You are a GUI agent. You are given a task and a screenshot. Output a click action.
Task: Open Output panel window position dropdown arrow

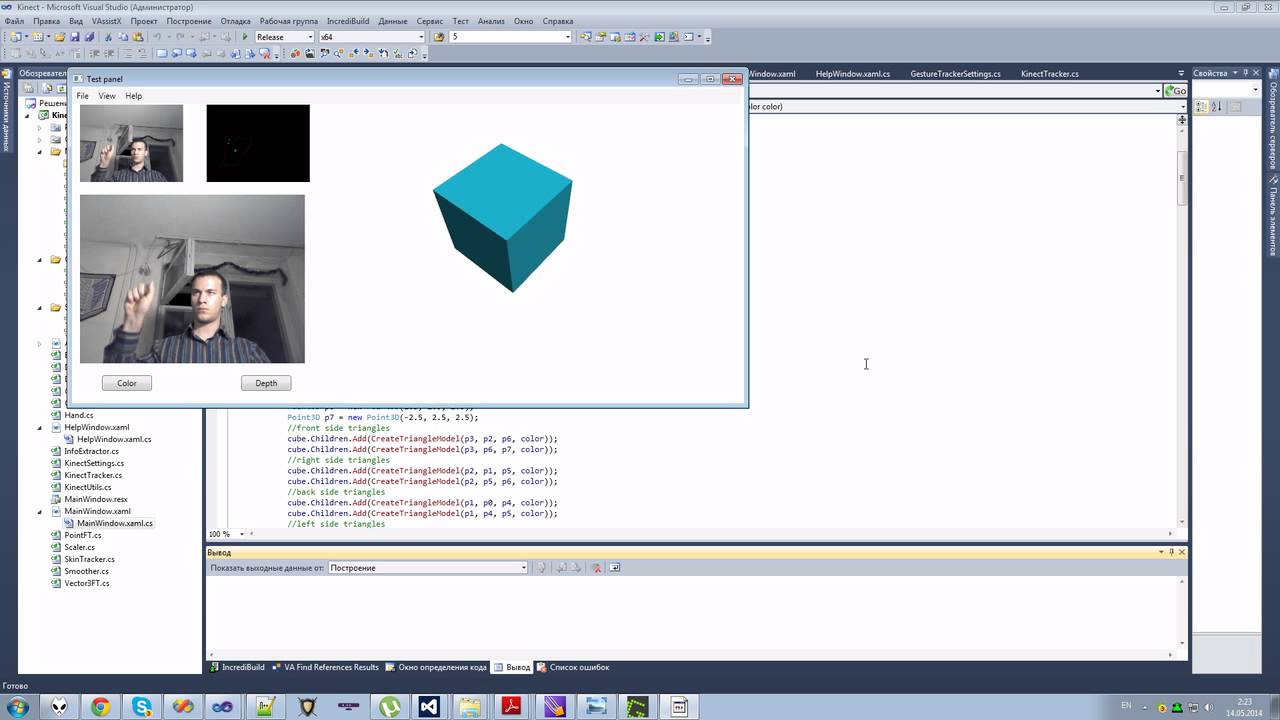(1161, 552)
